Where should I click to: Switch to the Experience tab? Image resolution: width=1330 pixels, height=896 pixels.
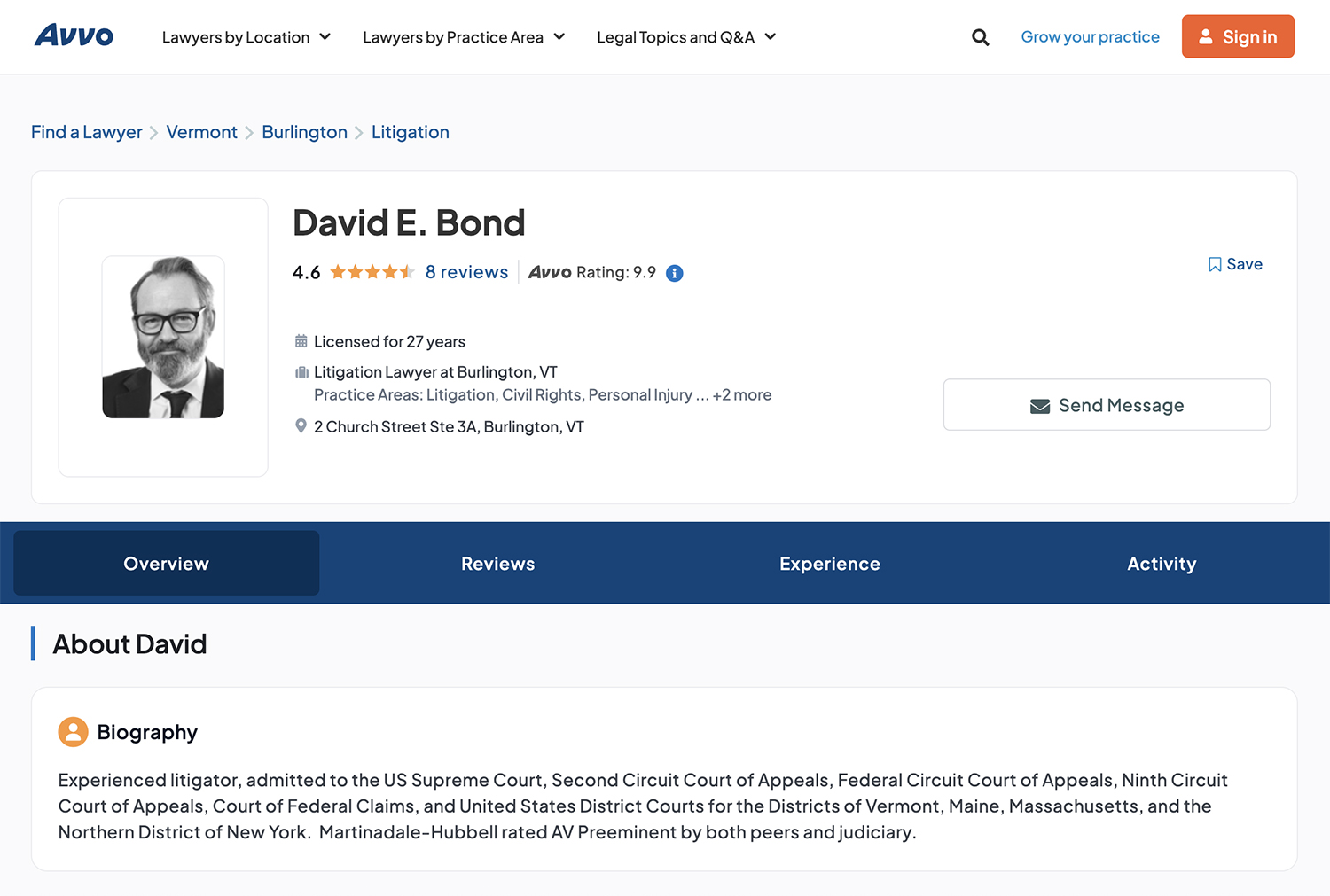click(x=829, y=564)
